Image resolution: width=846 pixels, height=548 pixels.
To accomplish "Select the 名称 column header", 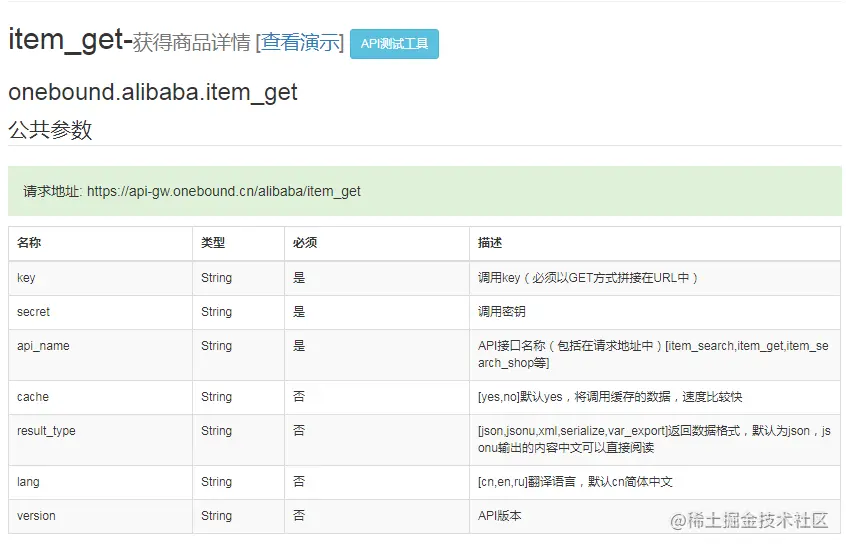I will coord(29,243).
